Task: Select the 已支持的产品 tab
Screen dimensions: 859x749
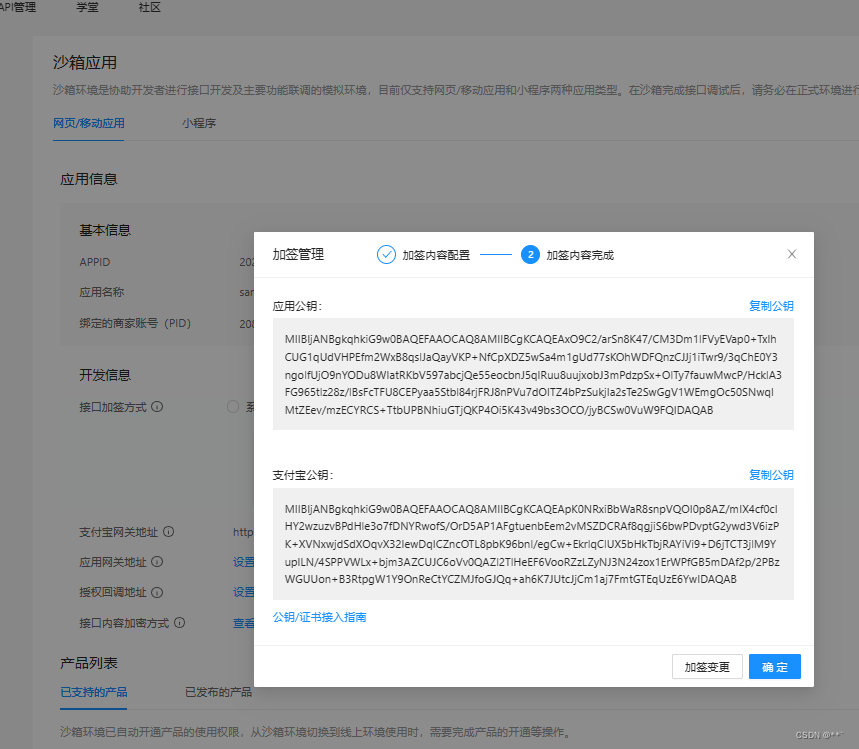Action: click(x=93, y=690)
